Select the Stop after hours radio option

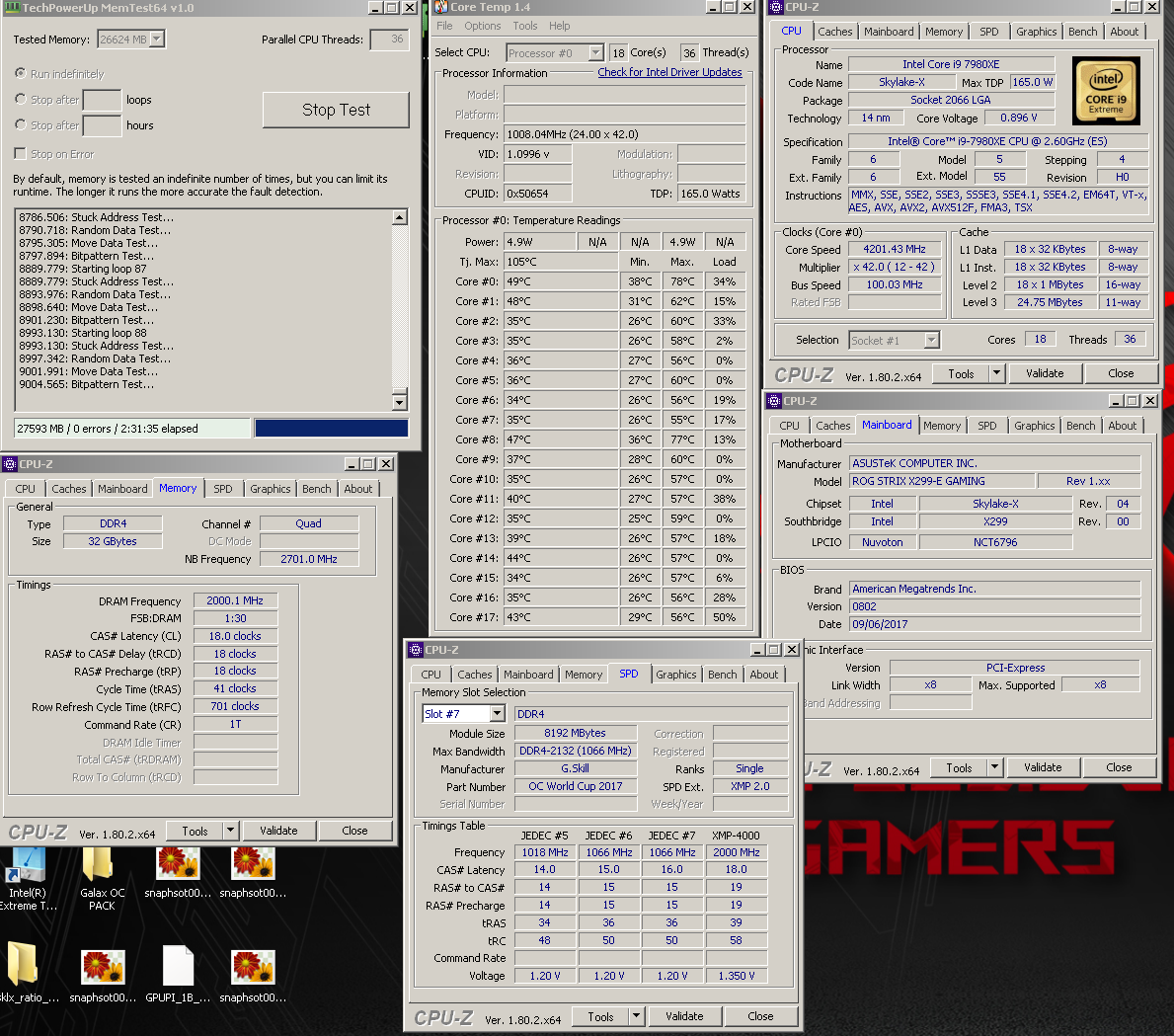pyautogui.click(x=21, y=124)
